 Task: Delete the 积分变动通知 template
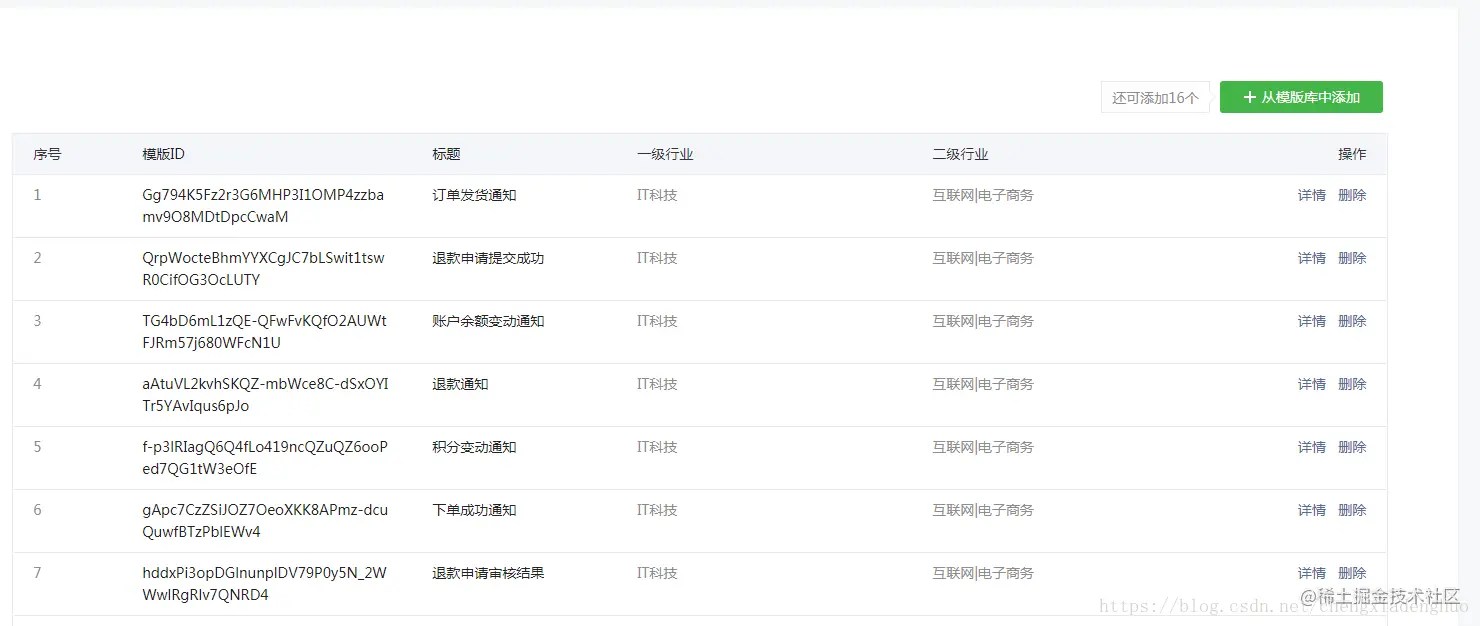[1352, 447]
